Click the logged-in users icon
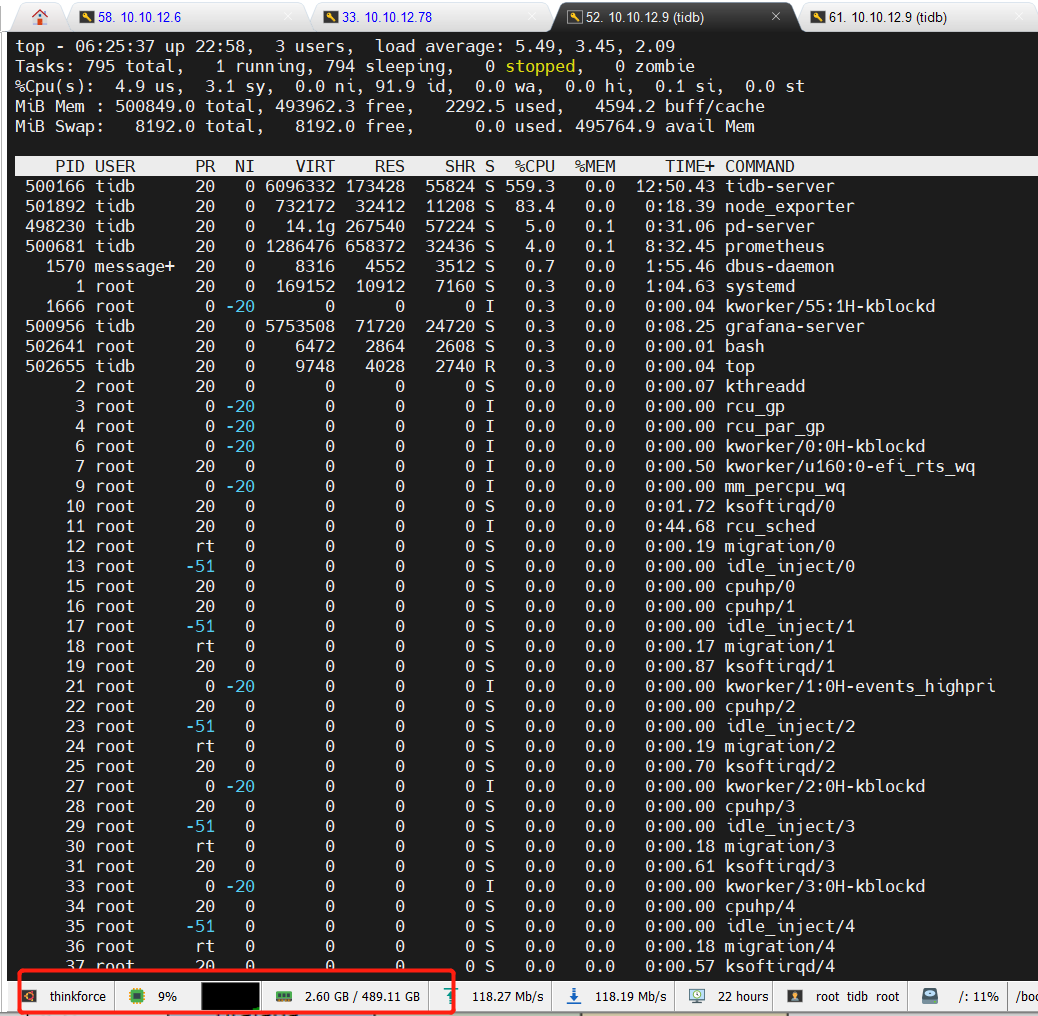1038x1016 pixels. tap(795, 996)
